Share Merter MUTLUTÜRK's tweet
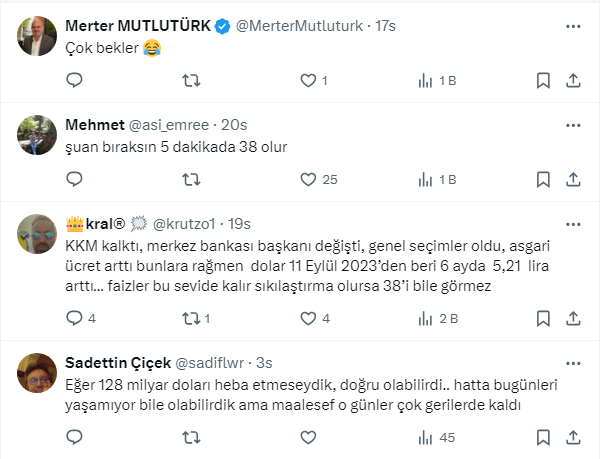Screen dimensions: 604x459 573,80
